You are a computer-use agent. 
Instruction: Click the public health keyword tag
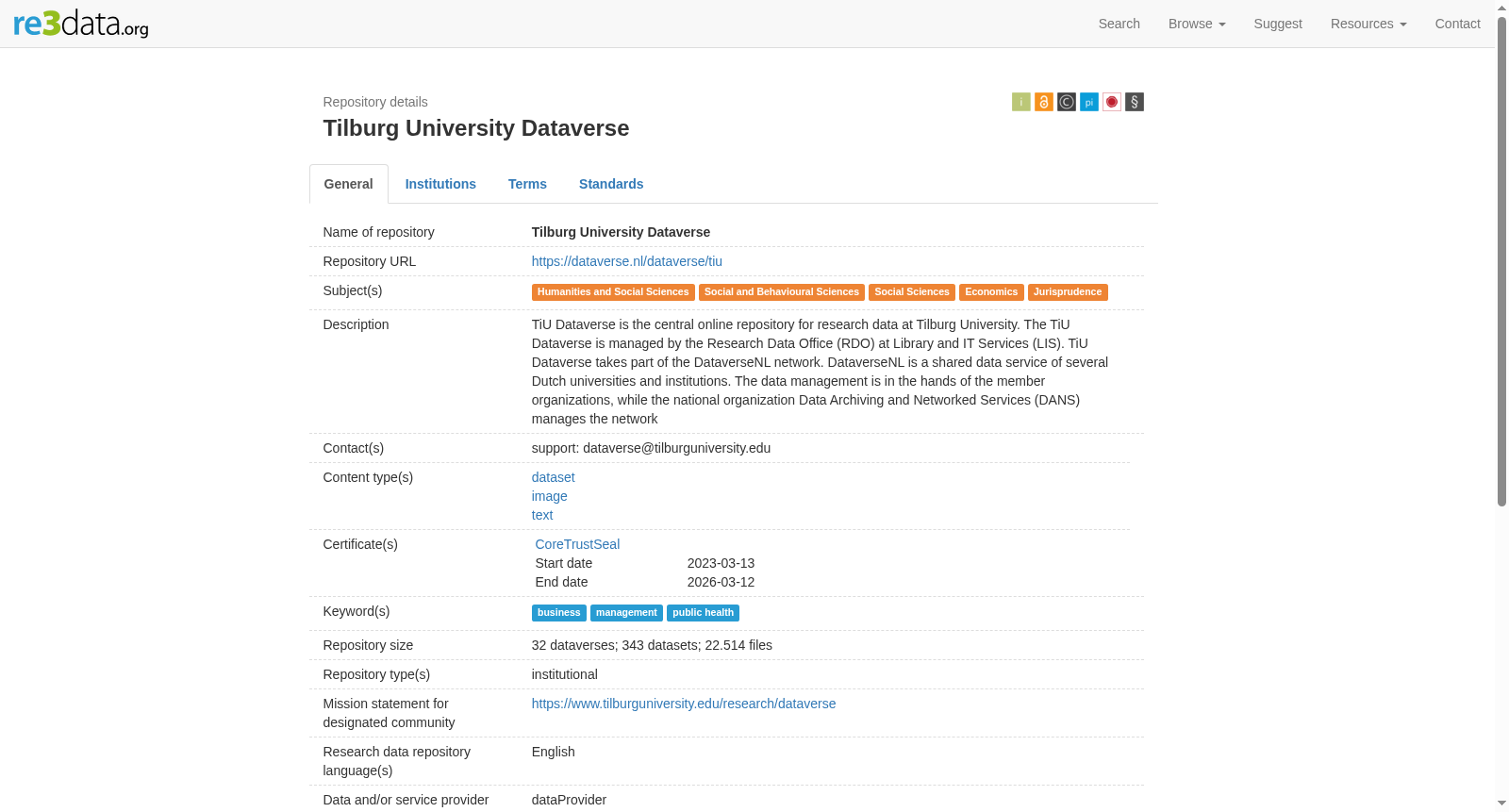click(703, 613)
